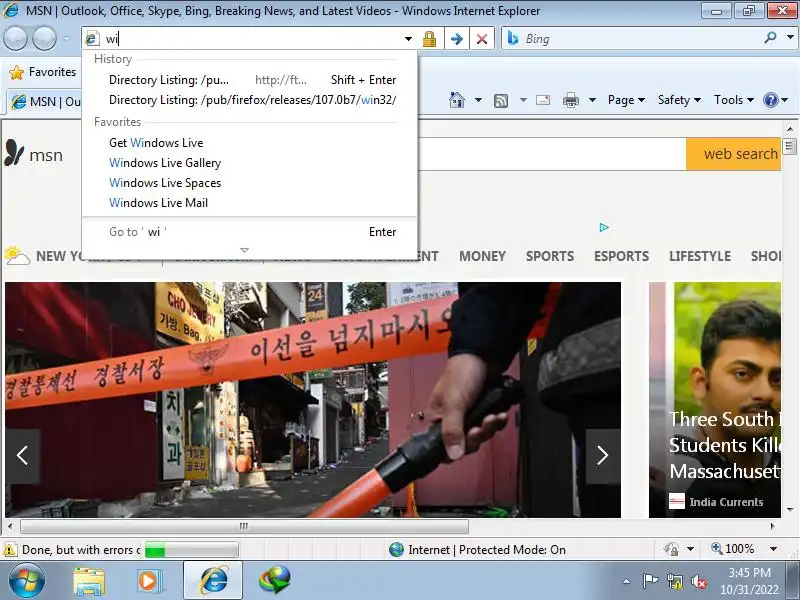
Task: Click the Home toolbar icon
Action: point(457,100)
